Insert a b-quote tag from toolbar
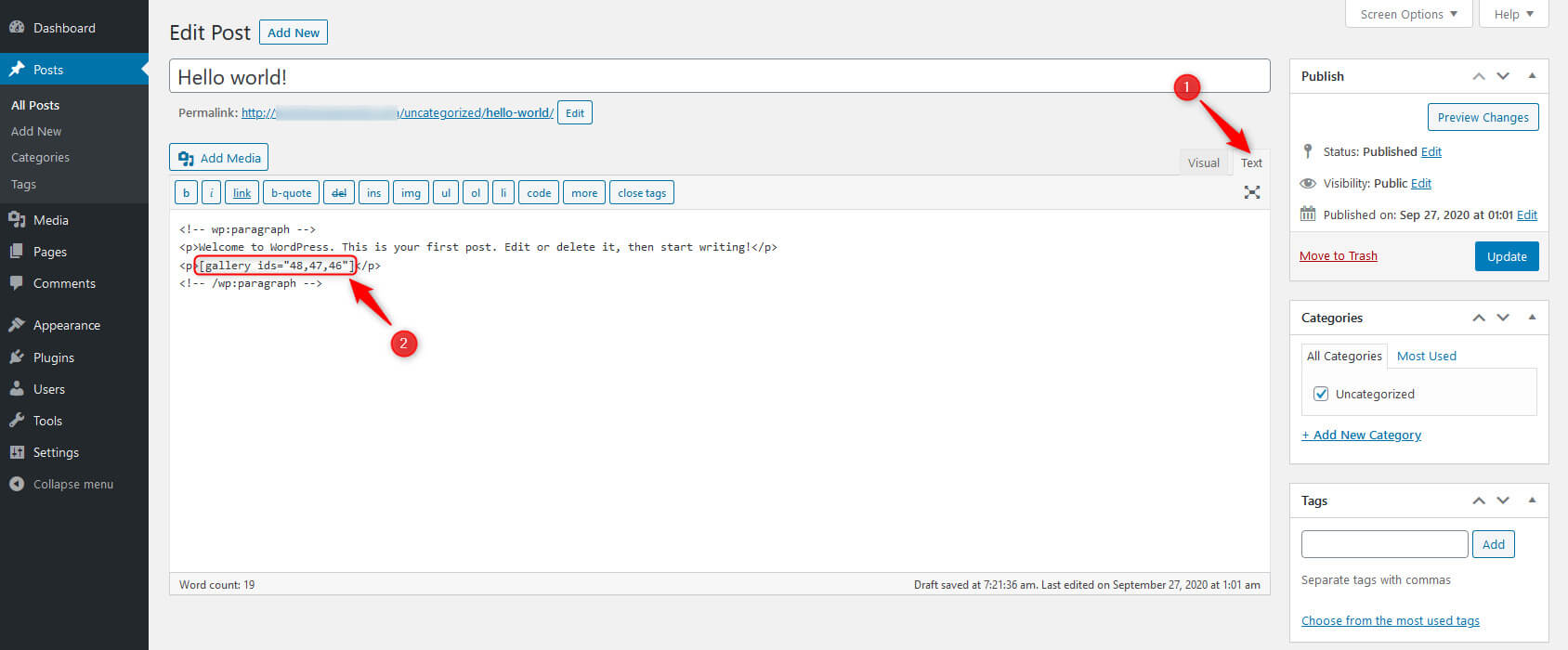The height and width of the screenshot is (650, 1568). point(291,193)
